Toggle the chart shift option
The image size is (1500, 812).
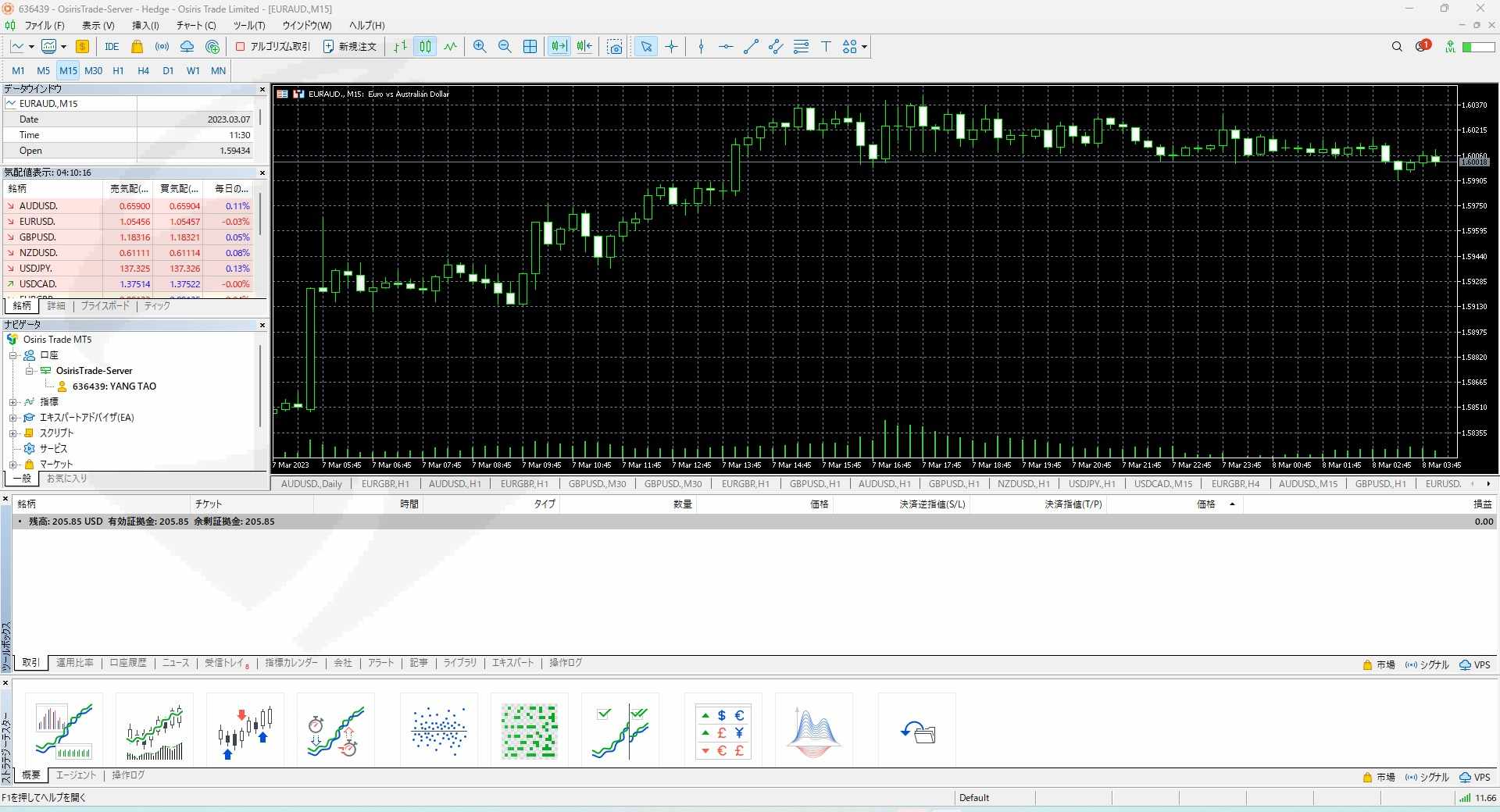pos(584,47)
